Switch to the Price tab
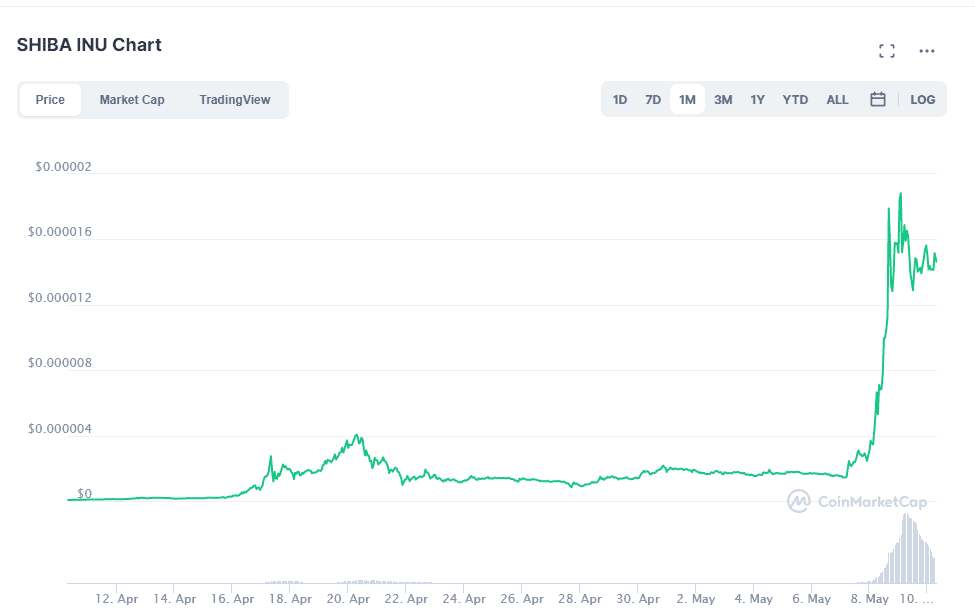The width and height of the screenshot is (975, 610). tap(50, 99)
